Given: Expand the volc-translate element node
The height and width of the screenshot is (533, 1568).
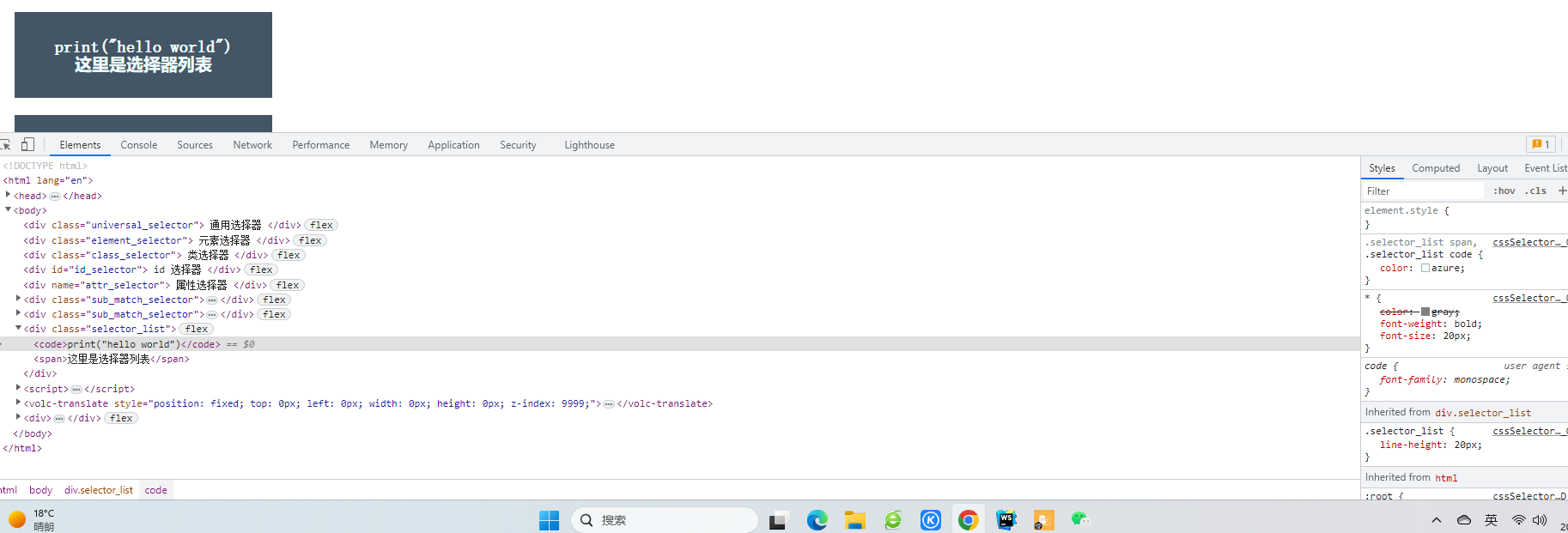Looking at the screenshot, I should coord(18,403).
